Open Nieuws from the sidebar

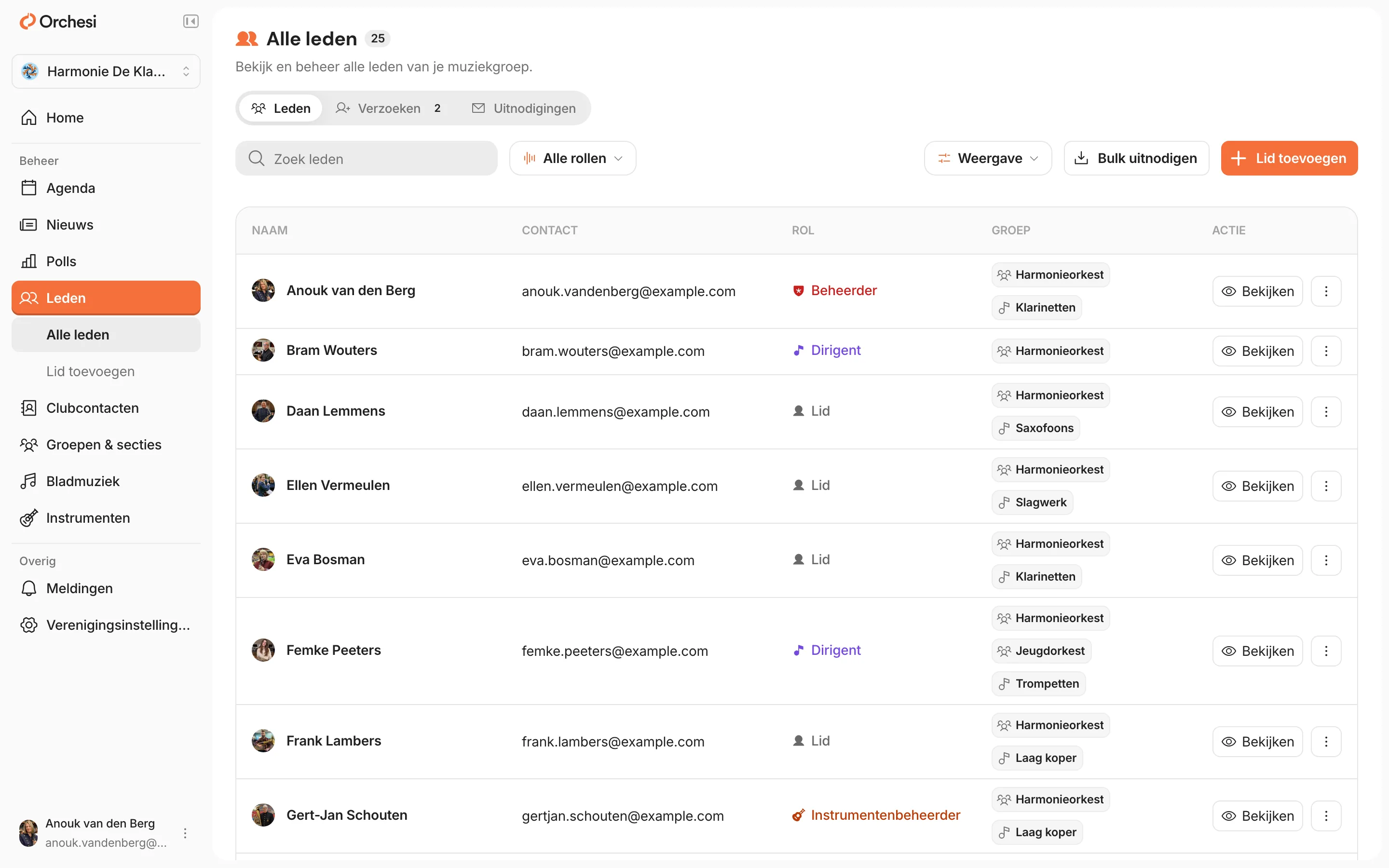point(106,224)
